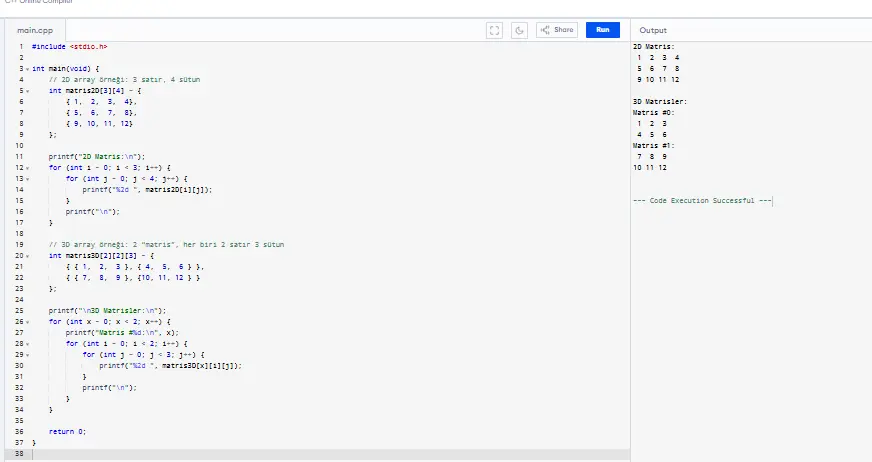Toggle fullscreen mode for the editor
The image size is (872, 462).
494,30
